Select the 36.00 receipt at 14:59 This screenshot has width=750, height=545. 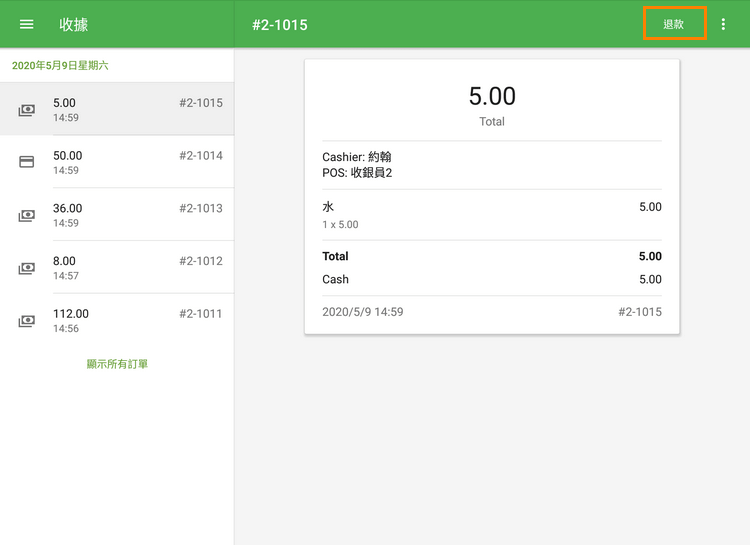(117, 215)
